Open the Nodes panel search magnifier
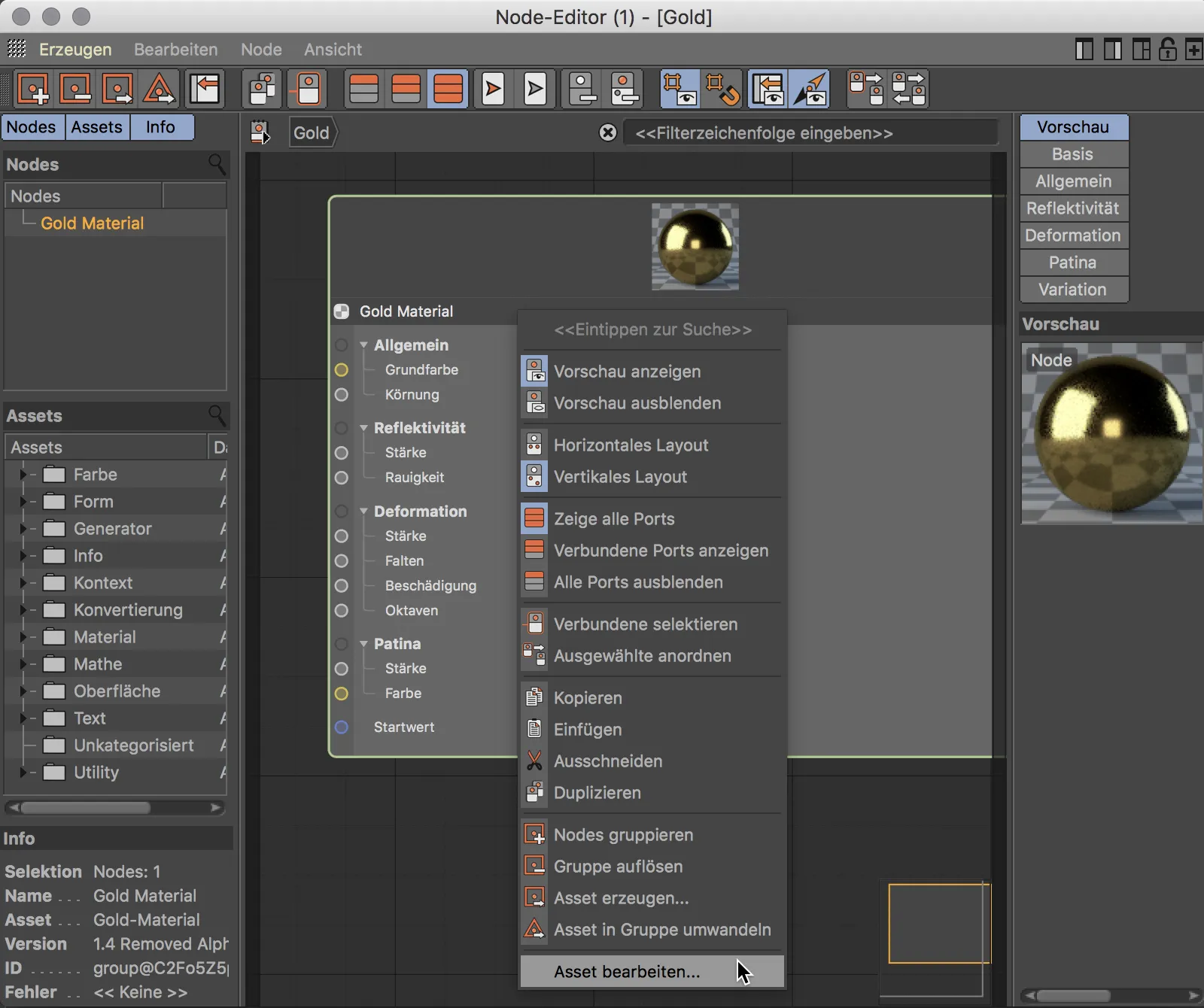Viewport: 1204px width, 1008px height. point(217,165)
